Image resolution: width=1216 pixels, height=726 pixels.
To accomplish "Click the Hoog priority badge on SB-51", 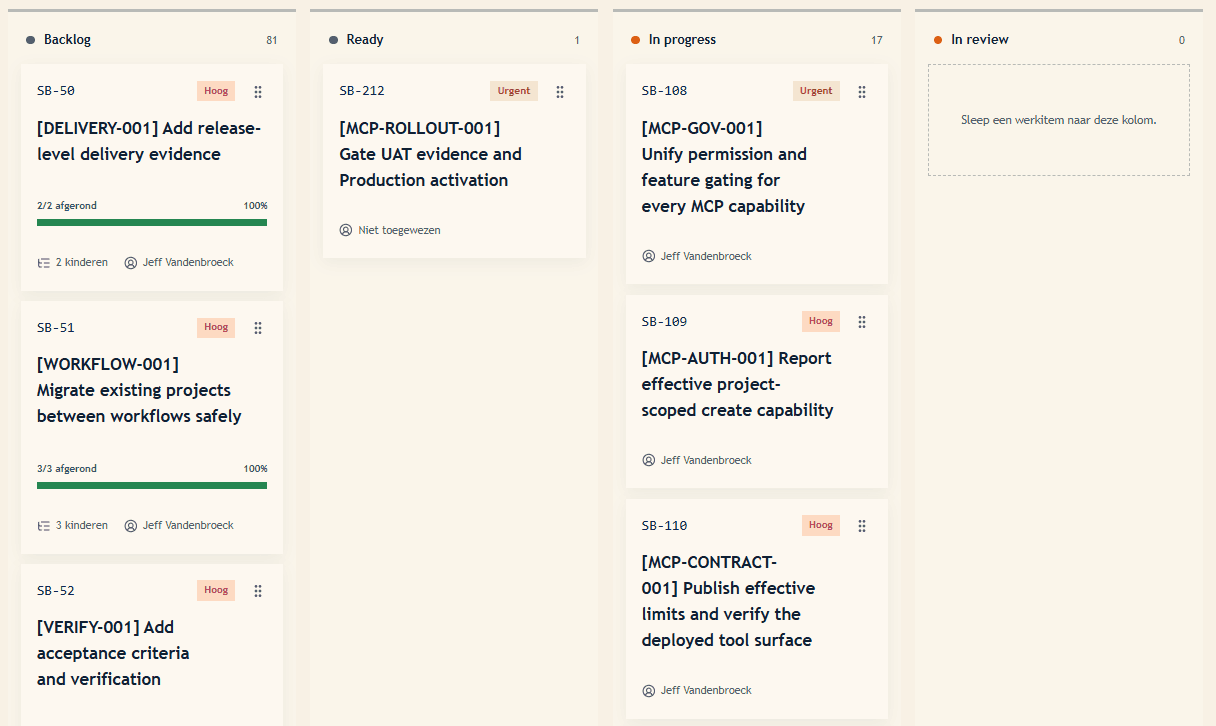I will pyautogui.click(x=216, y=327).
